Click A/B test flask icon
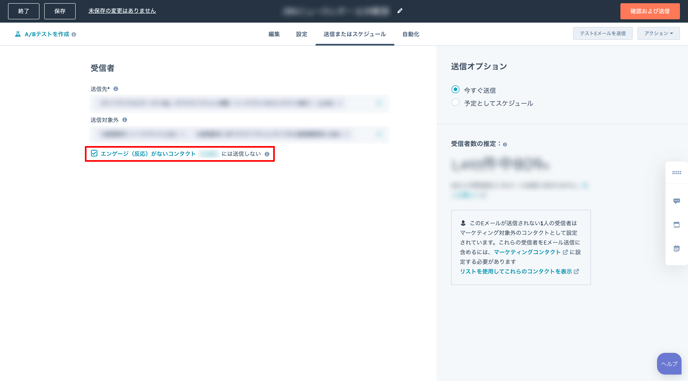Viewport: 688px width, 381px height. point(18,34)
